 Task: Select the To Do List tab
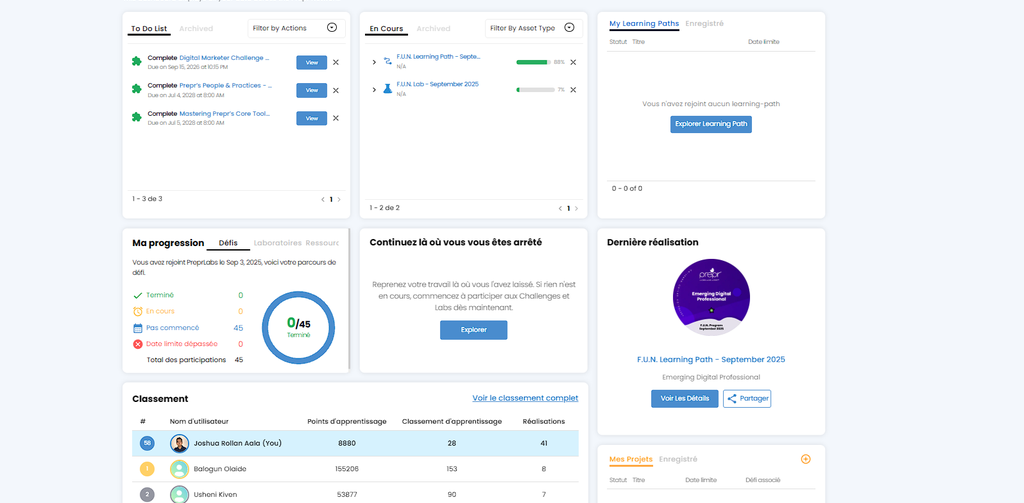pyautogui.click(x=149, y=29)
